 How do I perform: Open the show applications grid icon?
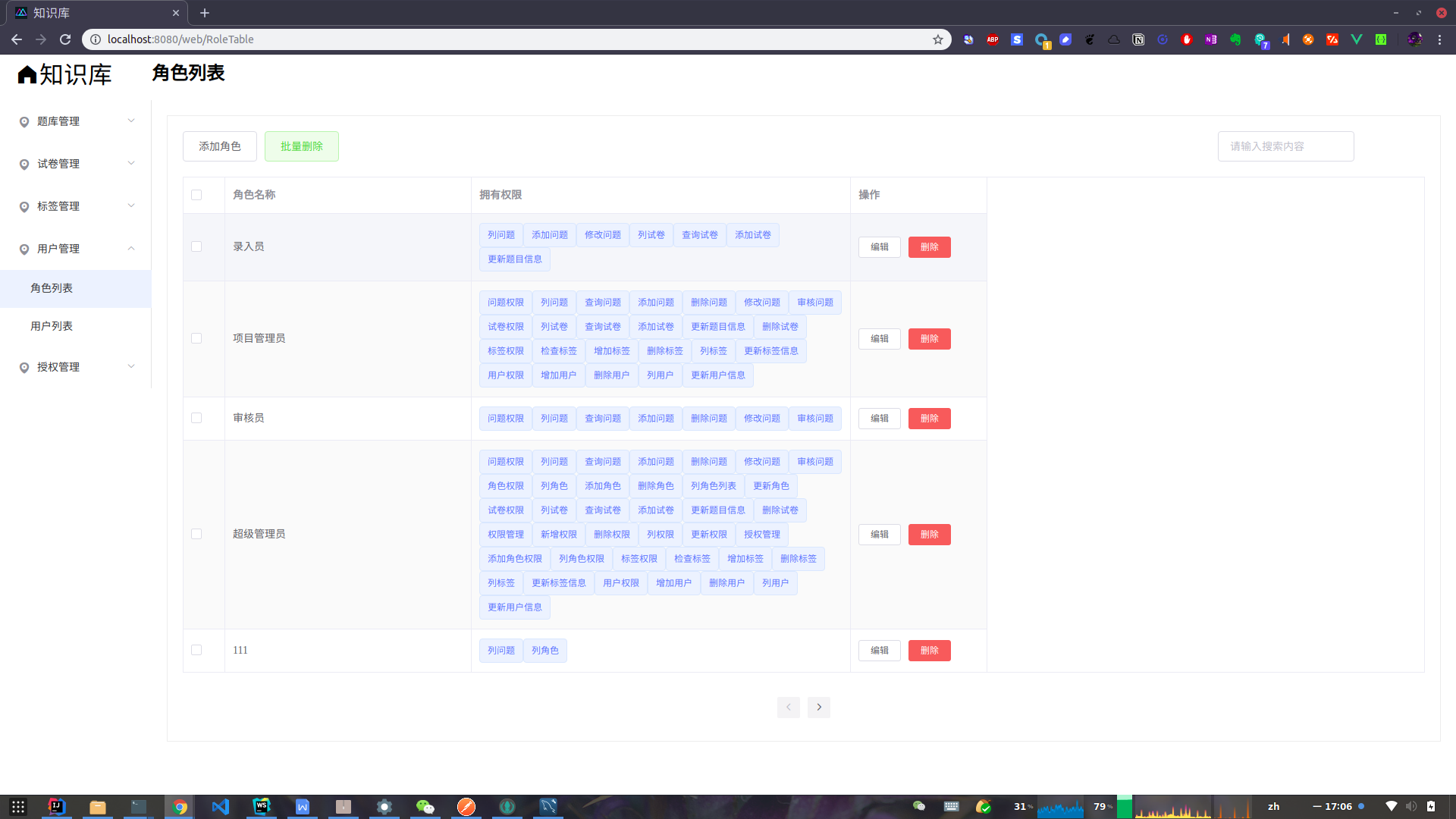point(18,807)
